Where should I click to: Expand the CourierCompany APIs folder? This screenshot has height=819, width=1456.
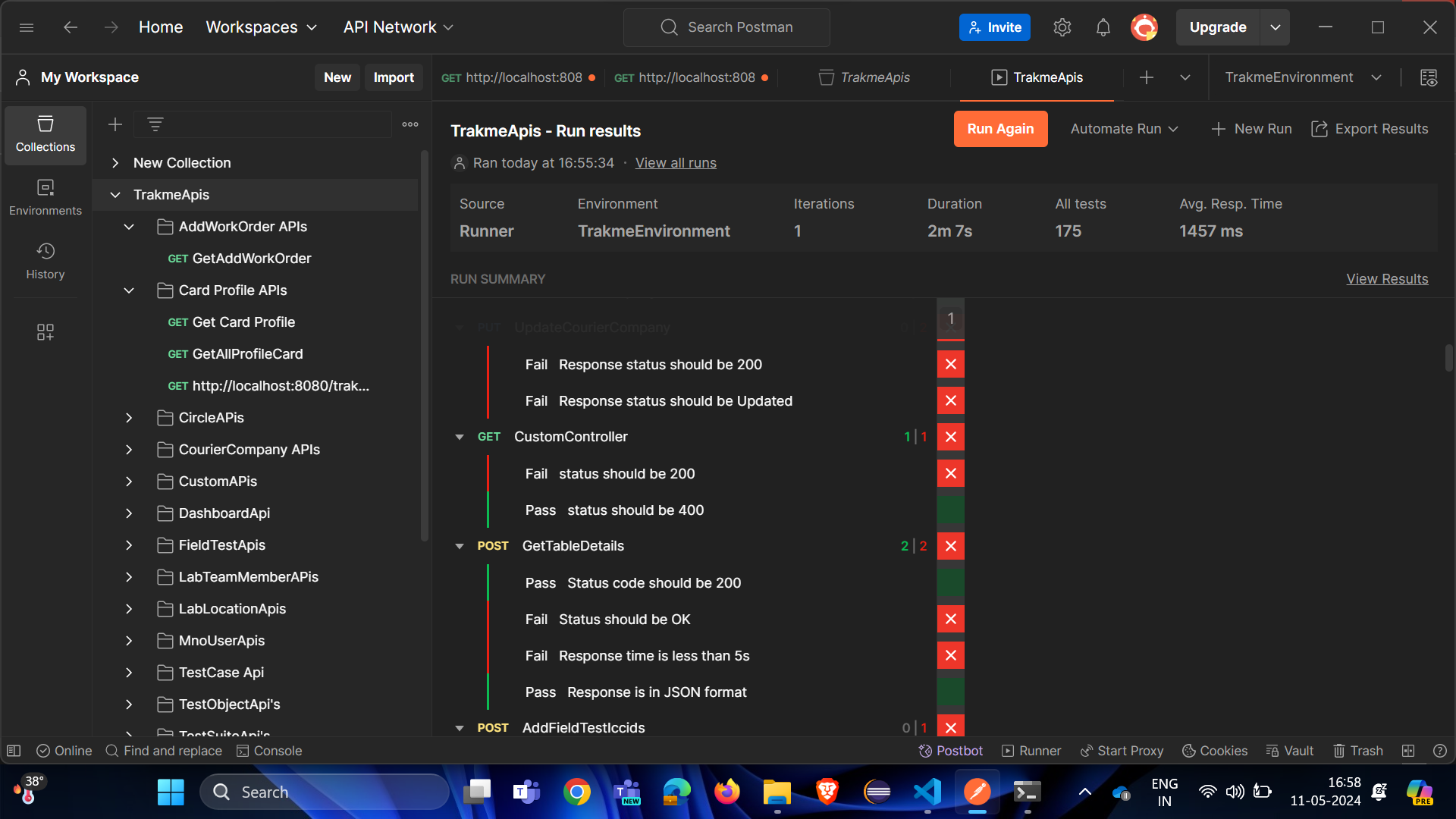tap(129, 450)
